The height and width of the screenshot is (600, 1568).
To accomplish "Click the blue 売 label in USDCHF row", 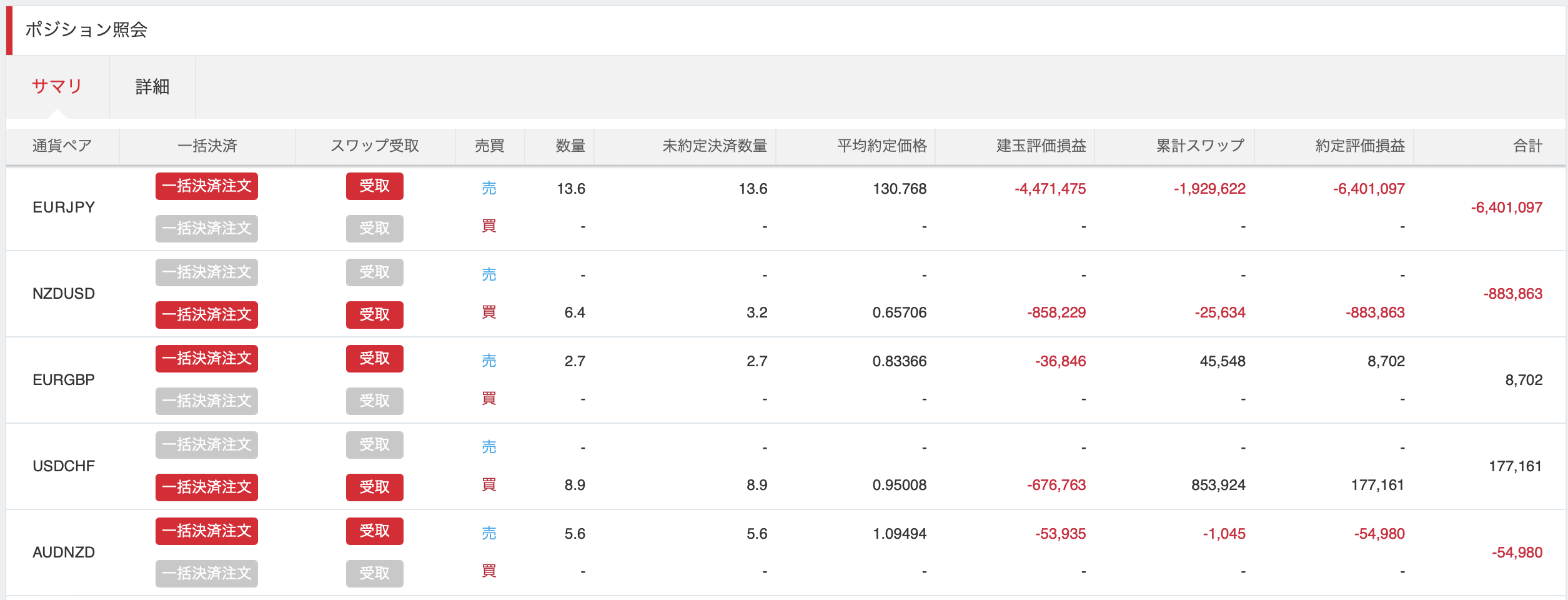I will coord(489,447).
